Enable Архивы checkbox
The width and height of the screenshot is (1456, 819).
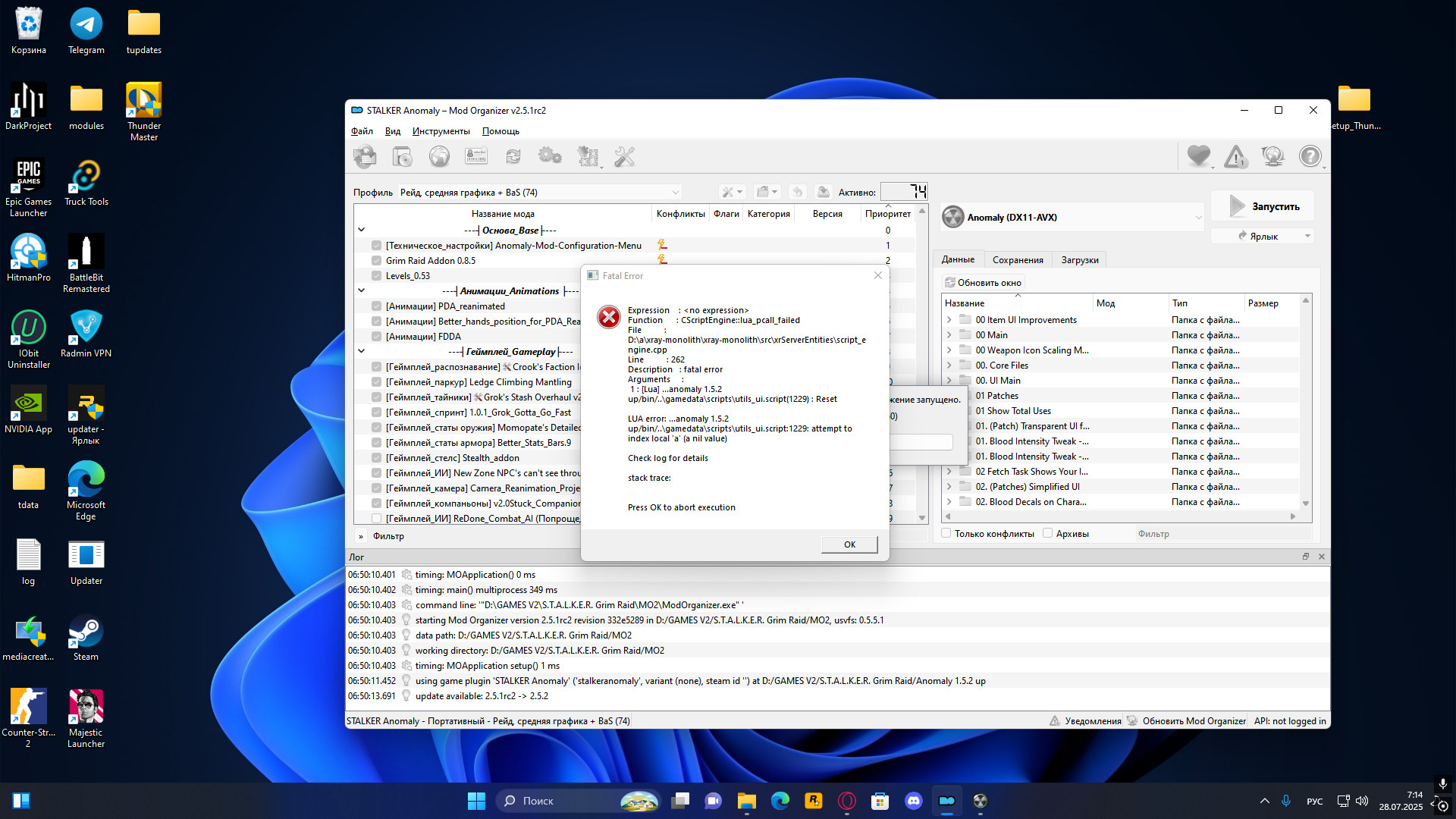coord(1048,533)
